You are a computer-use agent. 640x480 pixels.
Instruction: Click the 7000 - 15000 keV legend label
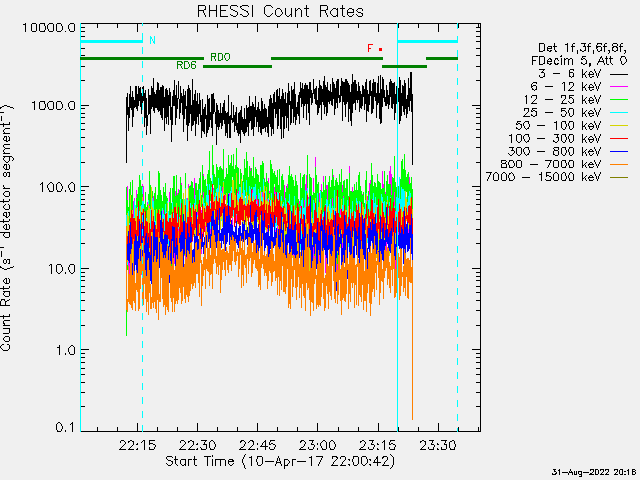coord(543,177)
